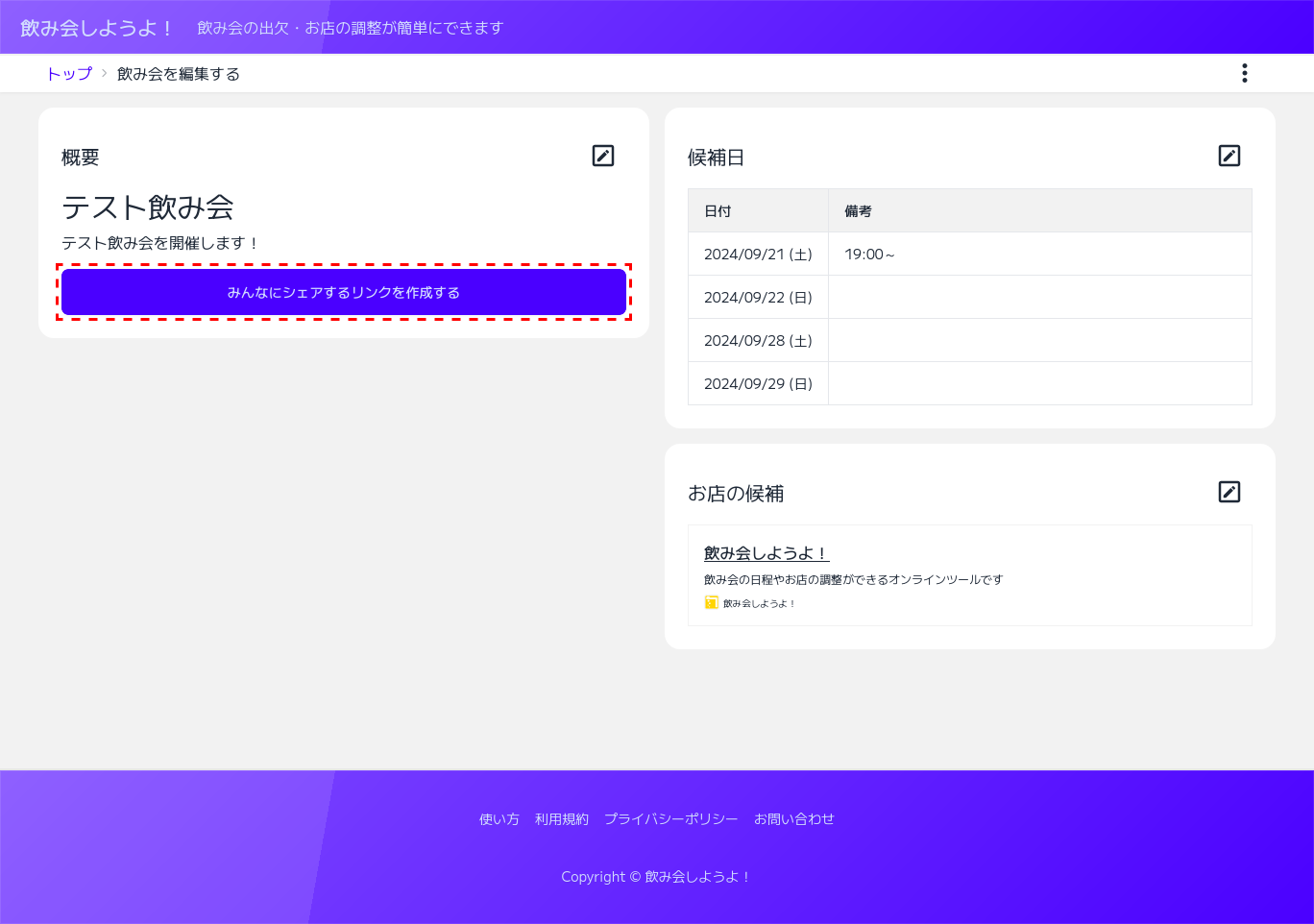
Task: Select the 2024/09/28 (土) date cell
Action: [759, 340]
